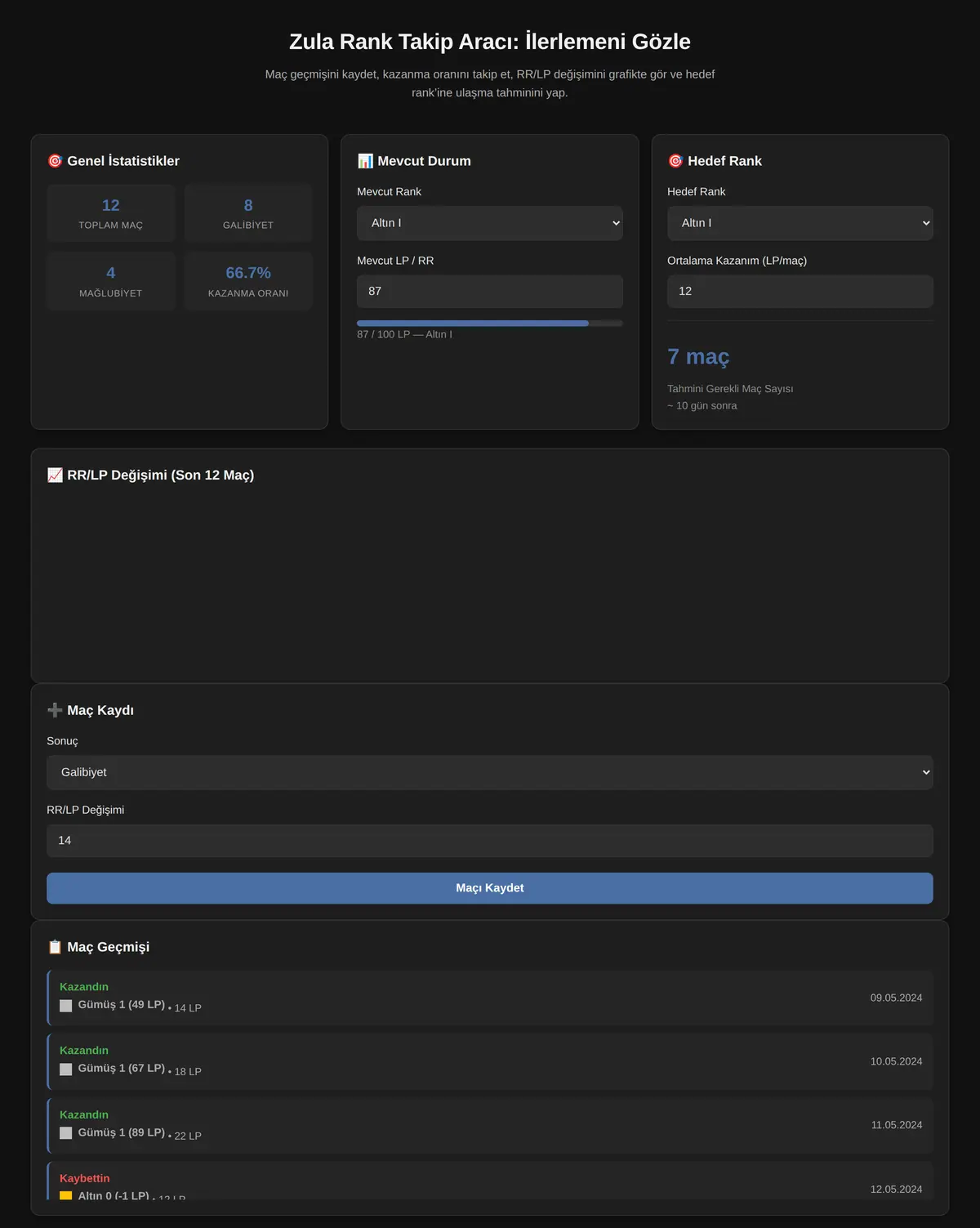
Task: Click the "22 LP" value in match history
Action: coord(188,1136)
